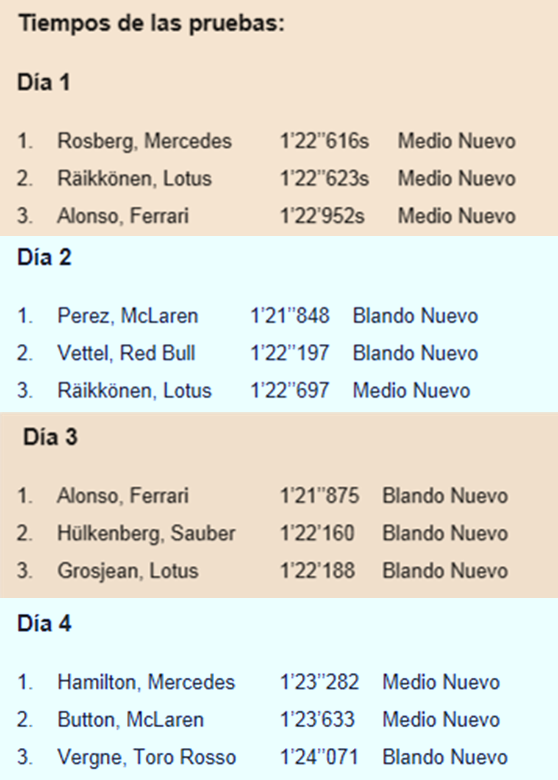Select 'Medio Nuevo' tyre text in Día 2
The image size is (558, 780).
(411, 390)
